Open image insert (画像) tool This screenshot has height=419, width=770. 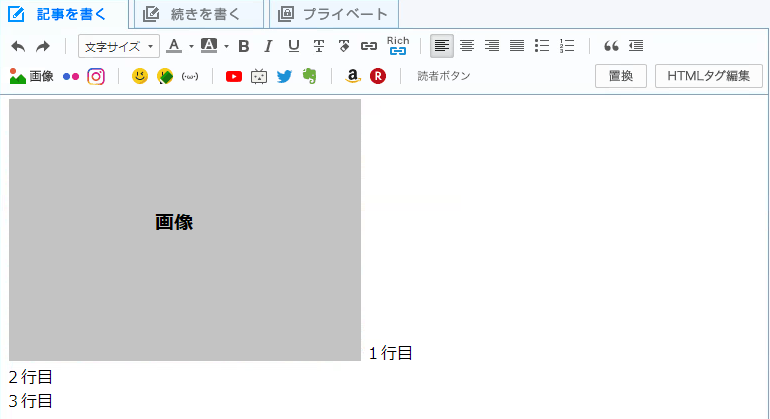(31, 76)
